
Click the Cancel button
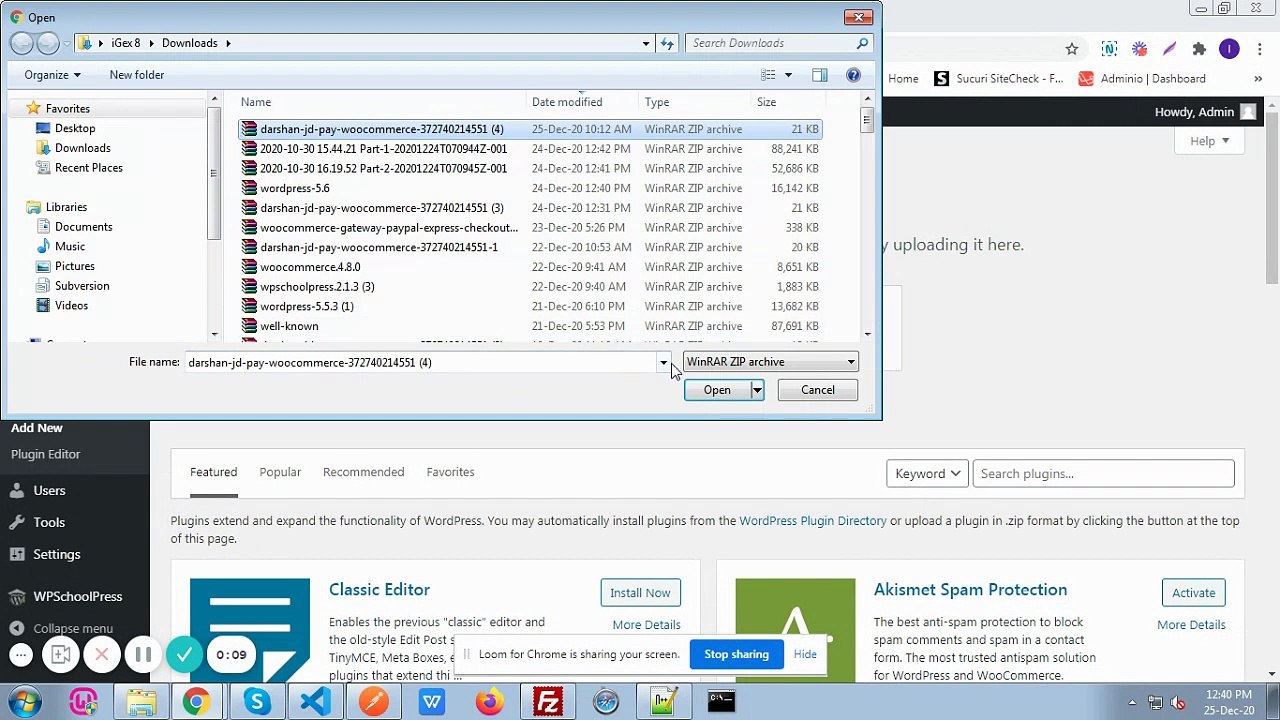[x=817, y=390]
